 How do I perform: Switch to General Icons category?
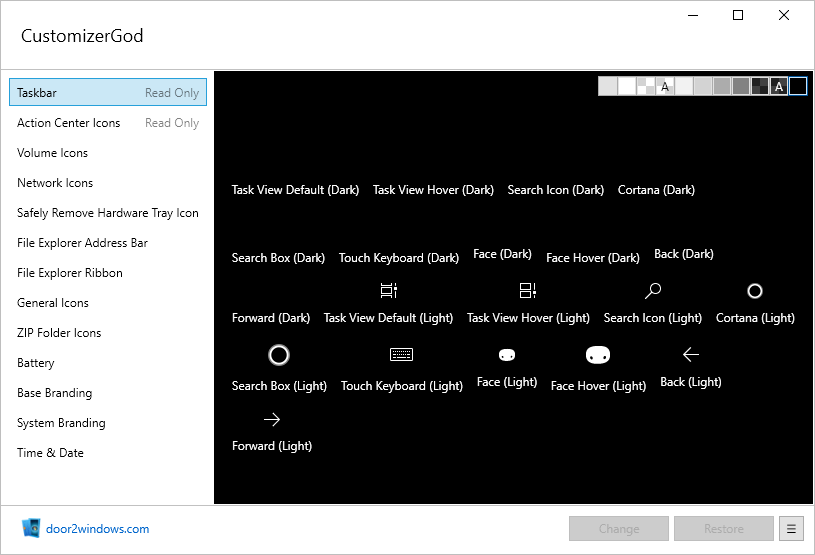point(108,303)
